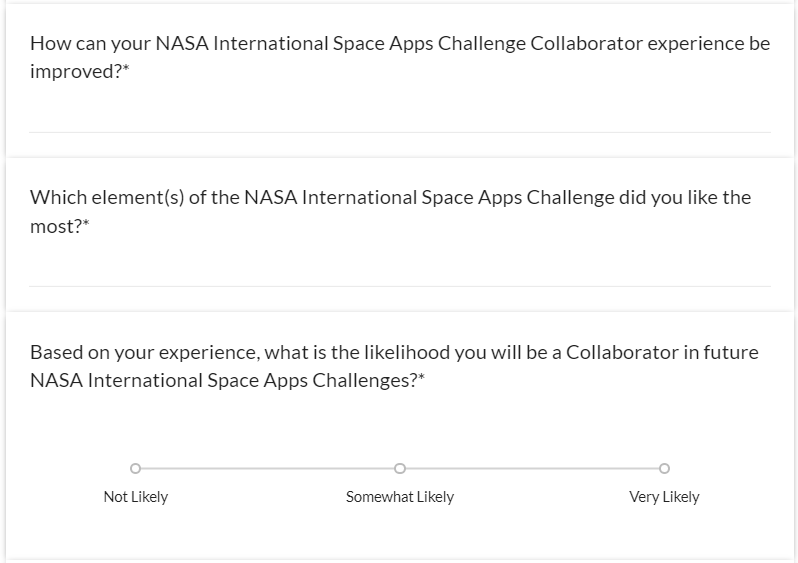Click the "Somewhat Likely" text label

pyautogui.click(x=400, y=497)
